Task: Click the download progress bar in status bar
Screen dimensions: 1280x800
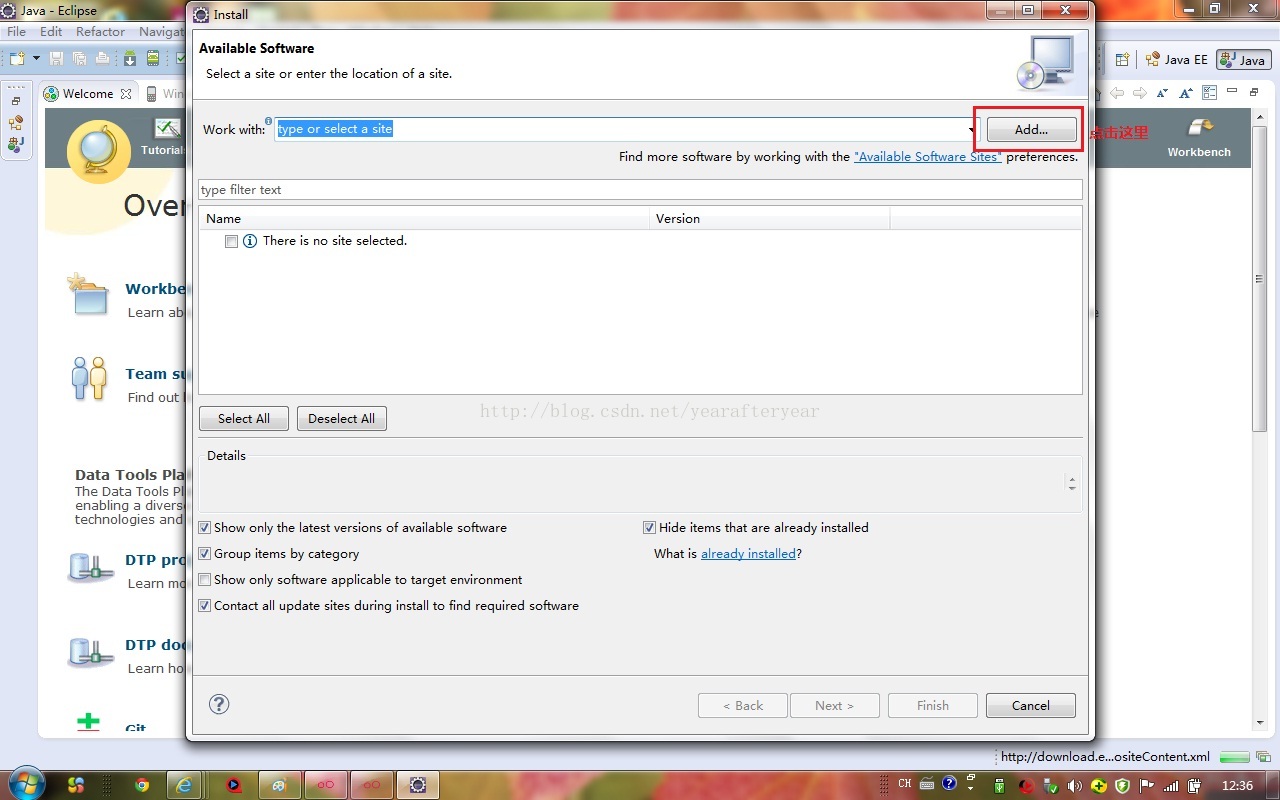Action: pos(1235,758)
